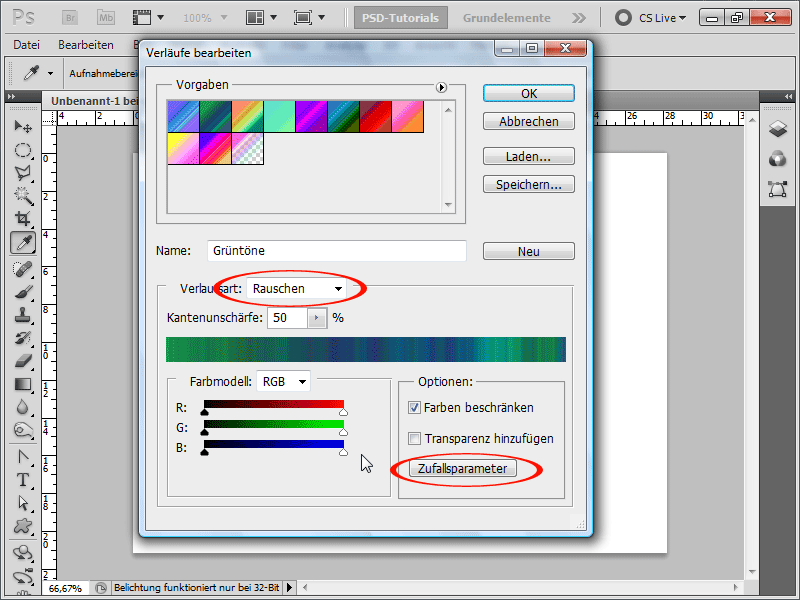The width and height of the screenshot is (800, 600).
Task: Select the Gradient tool
Action: point(23,384)
